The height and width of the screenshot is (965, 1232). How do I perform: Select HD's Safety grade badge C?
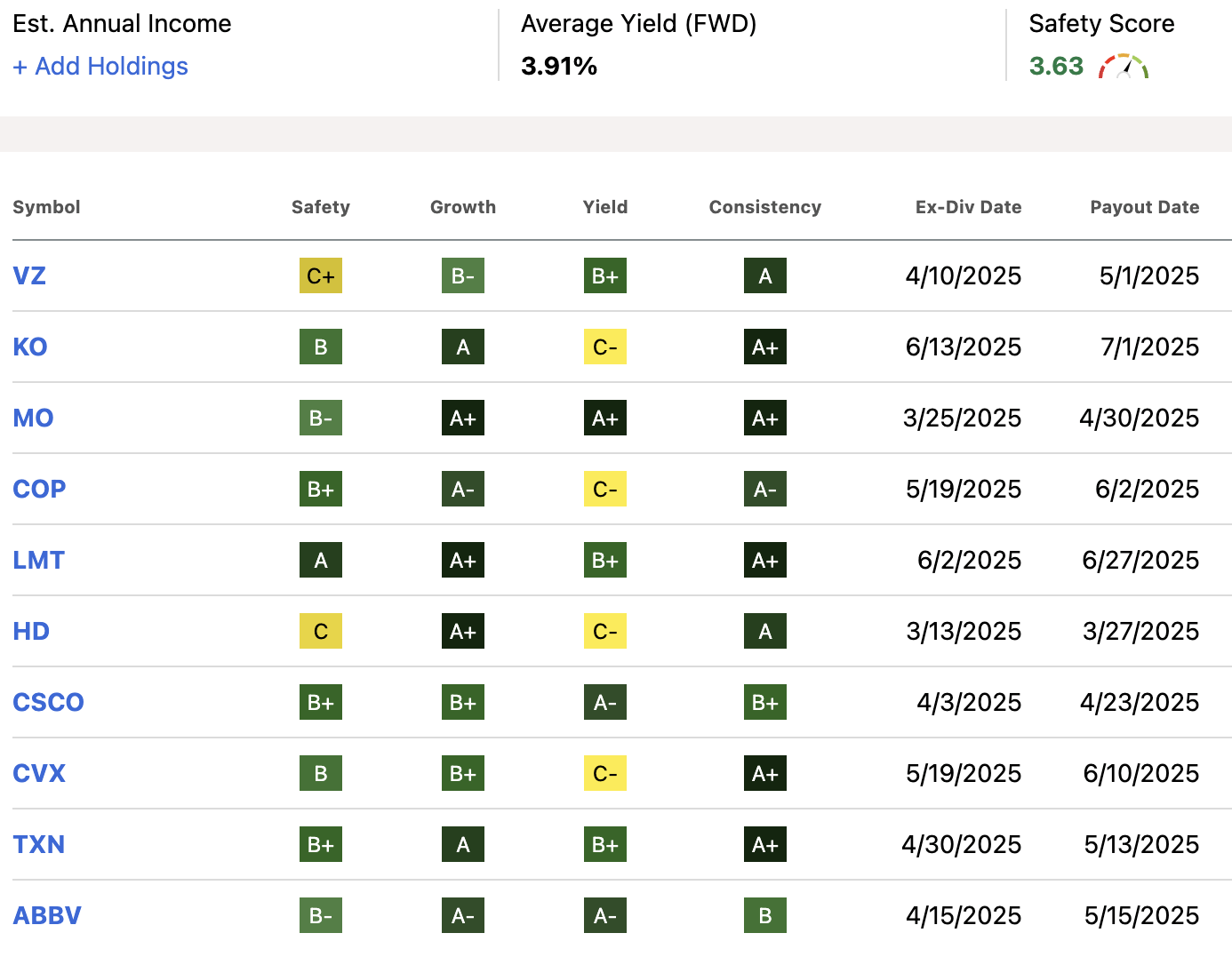pyautogui.click(x=320, y=631)
